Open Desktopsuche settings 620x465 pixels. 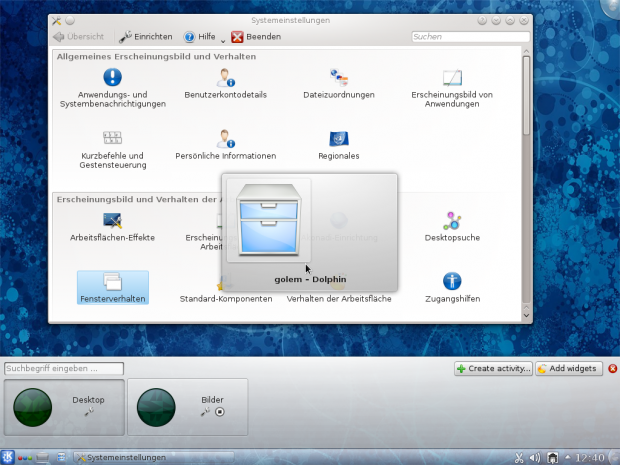tap(452, 221)
